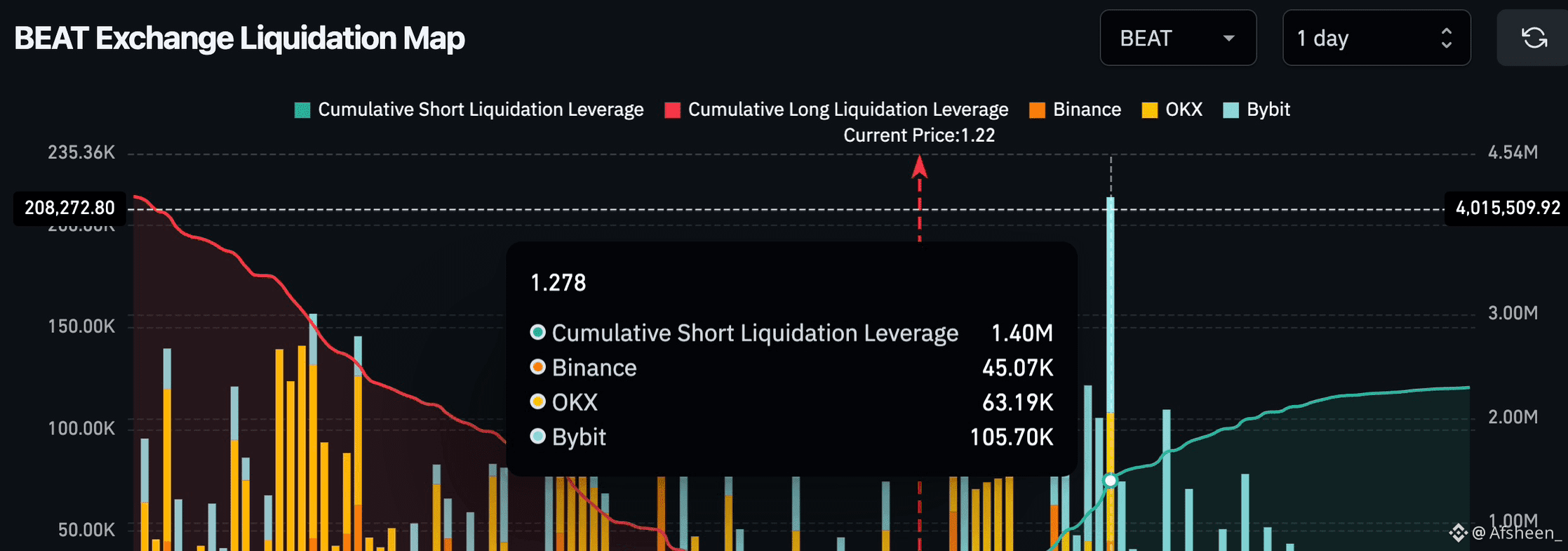
Task: Click the 3.00M right axis label
Action: click(1513, 313)
